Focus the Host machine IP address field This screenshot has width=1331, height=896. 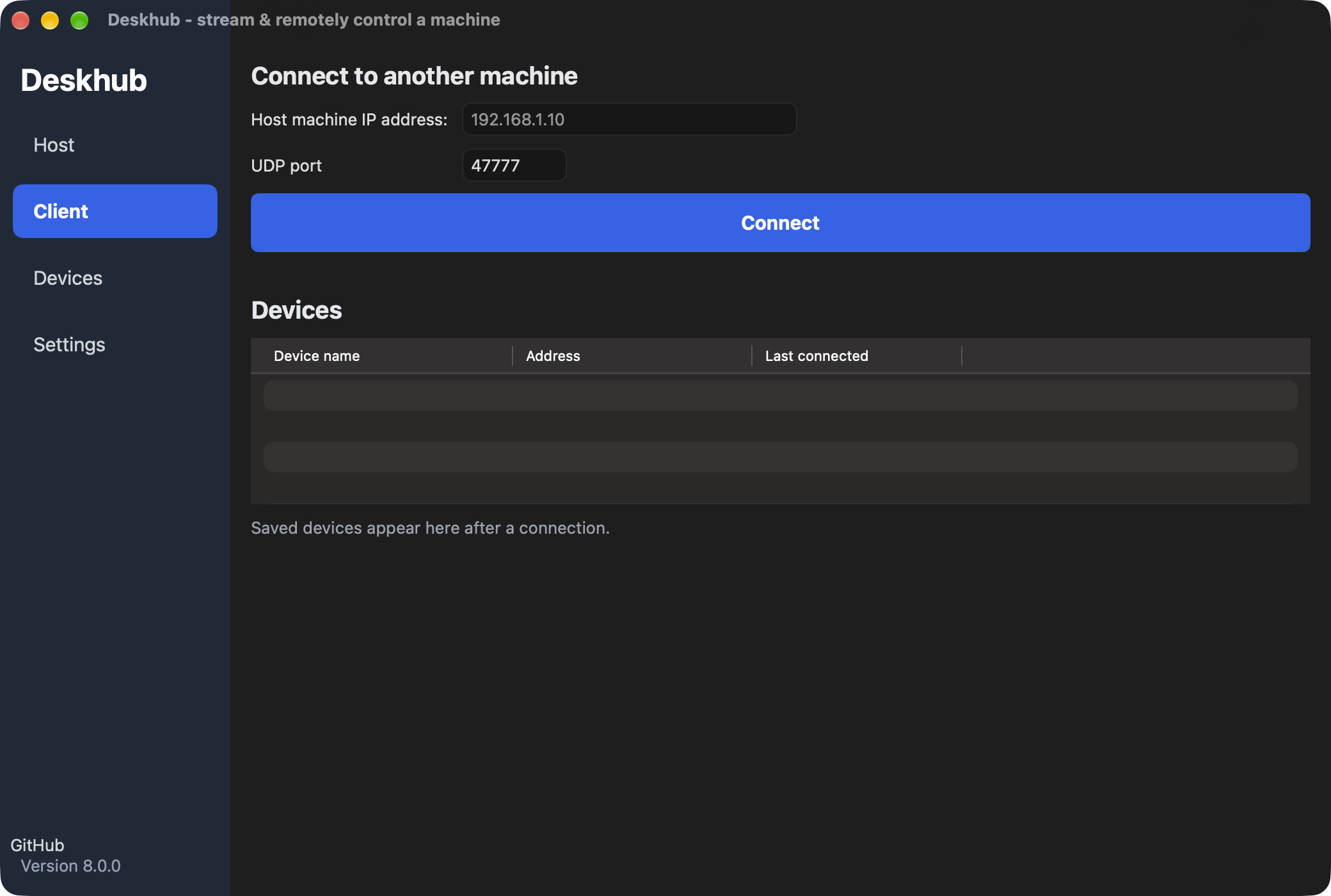pyautogui.click(x=629, y=119)
